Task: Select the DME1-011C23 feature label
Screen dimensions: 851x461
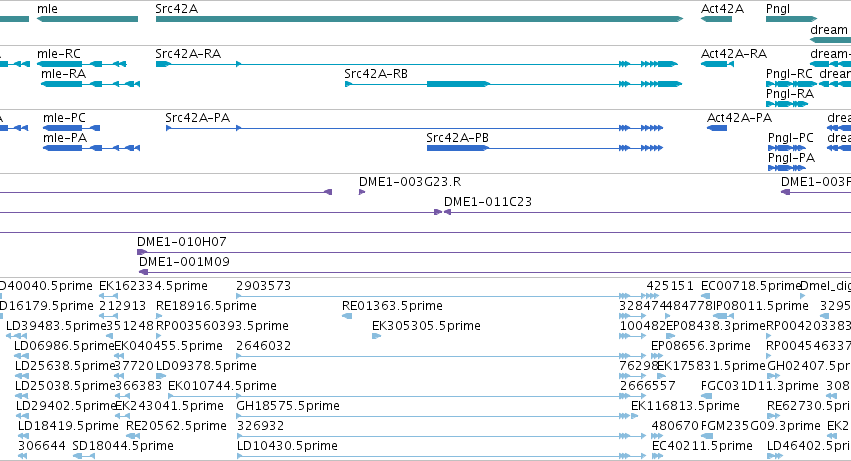Action: click(x=487, y=202)
